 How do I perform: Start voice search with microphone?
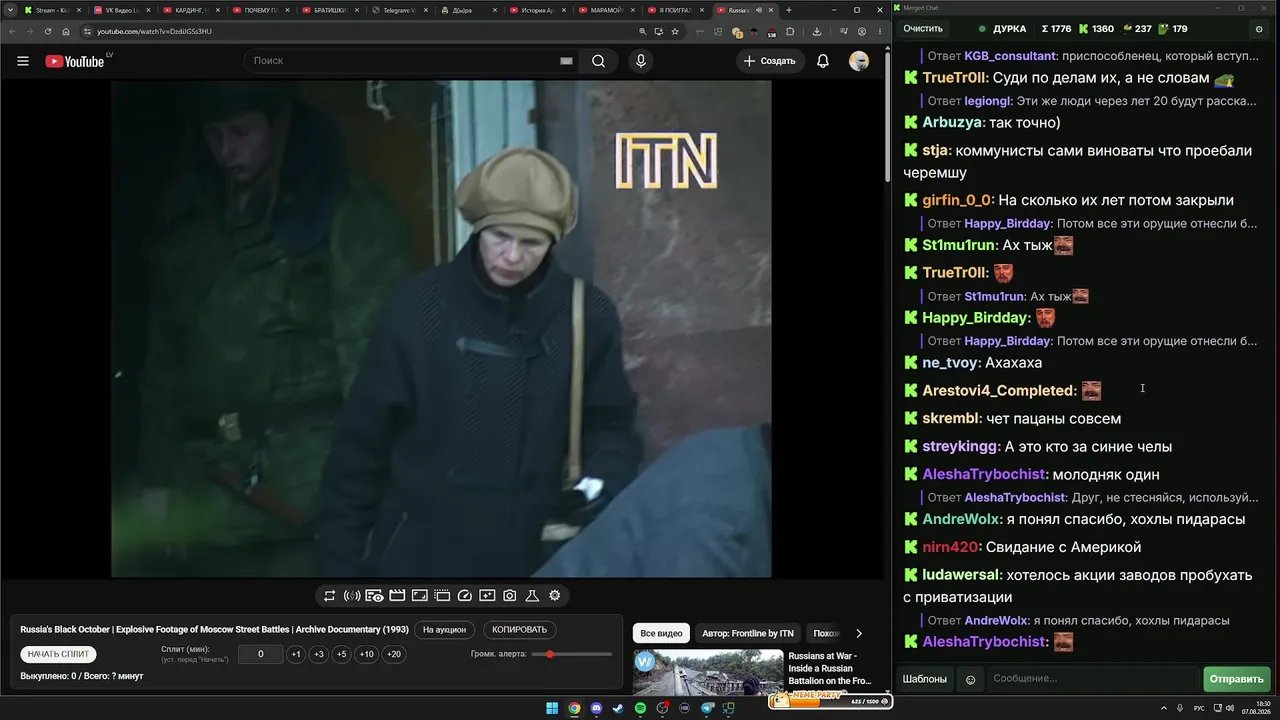click(x=641, y=61)
